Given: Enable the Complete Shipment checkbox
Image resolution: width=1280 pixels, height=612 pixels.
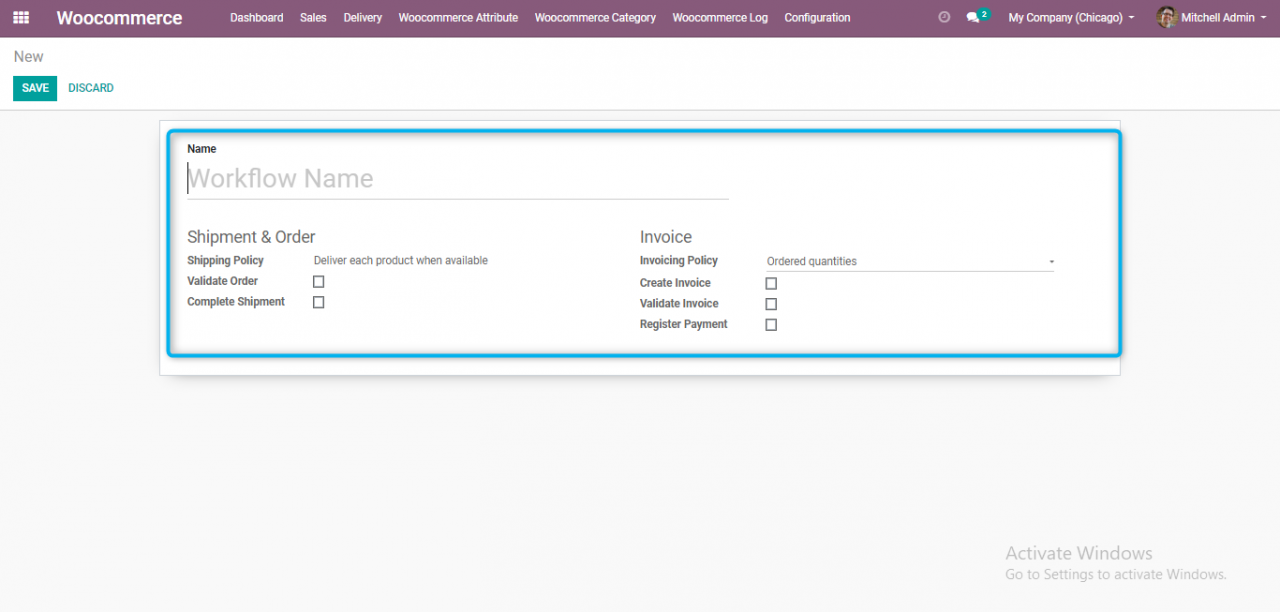Looking at the screenshot, I should pos(318,302).
